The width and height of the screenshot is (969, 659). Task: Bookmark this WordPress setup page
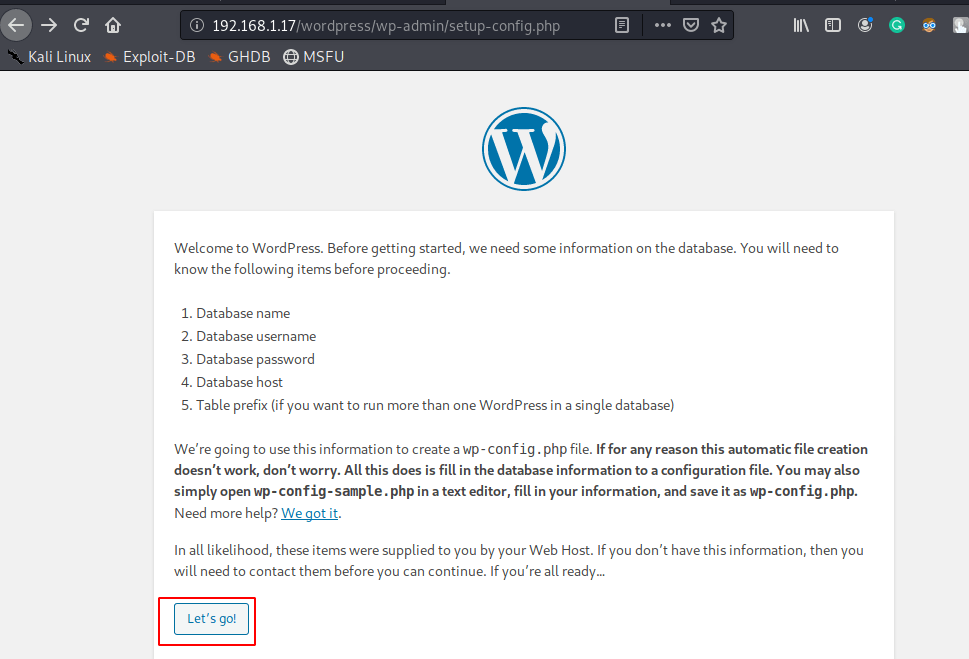coord(718,25)
